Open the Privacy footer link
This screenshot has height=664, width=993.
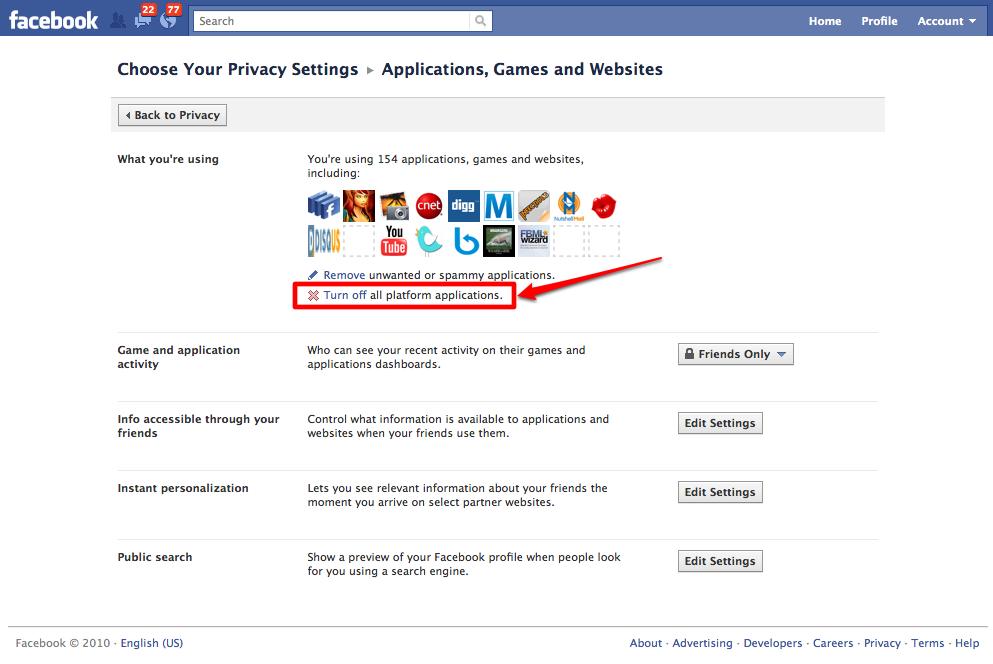tap(882, 643)
